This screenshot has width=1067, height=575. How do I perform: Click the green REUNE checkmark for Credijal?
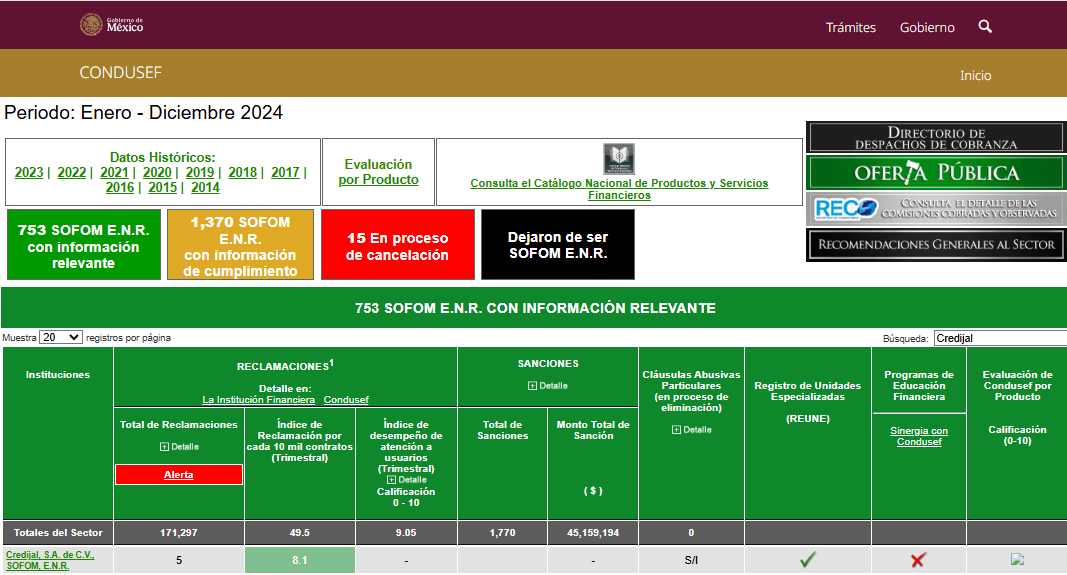808,560
